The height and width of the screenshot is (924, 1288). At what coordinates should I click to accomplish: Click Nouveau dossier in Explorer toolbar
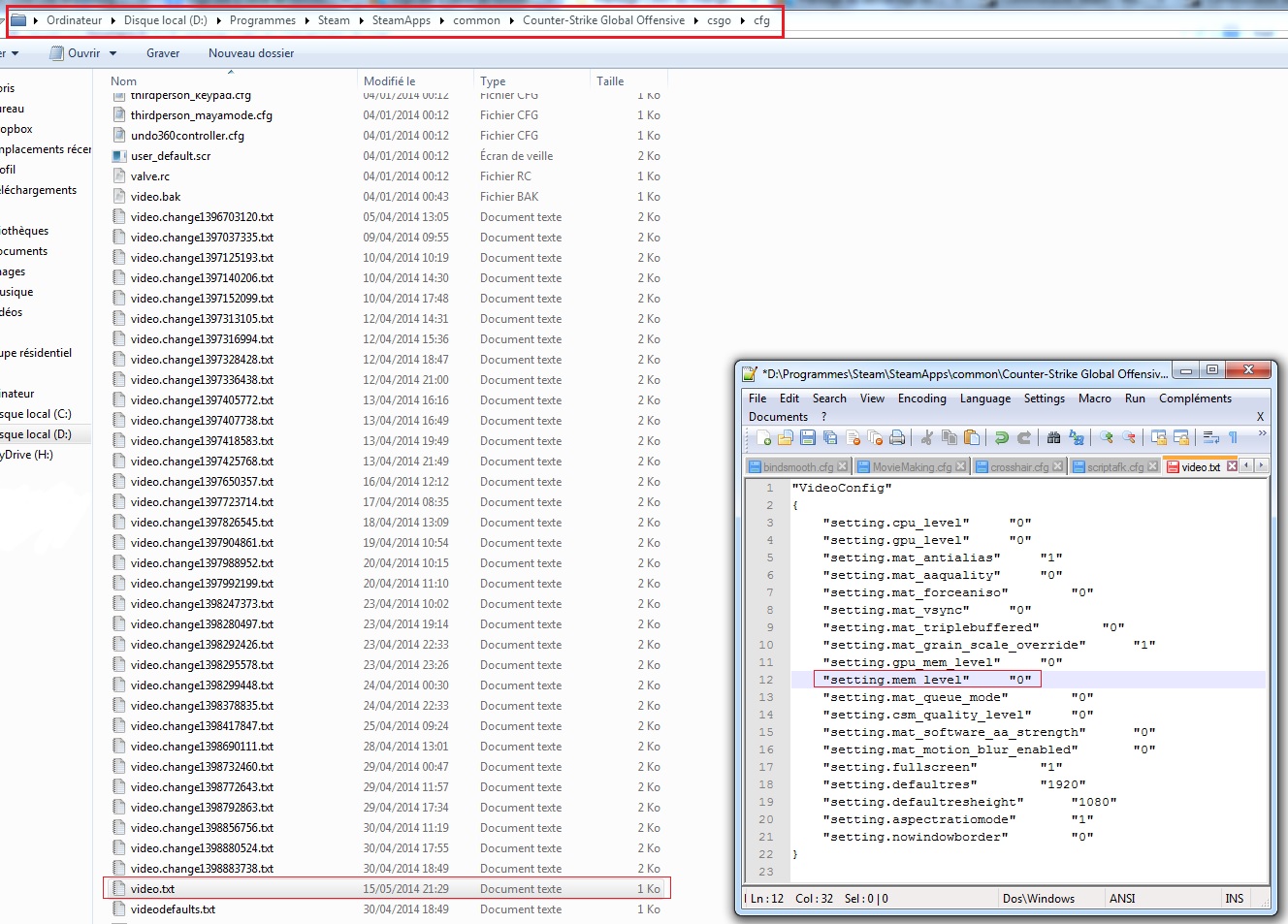(251, 53)
